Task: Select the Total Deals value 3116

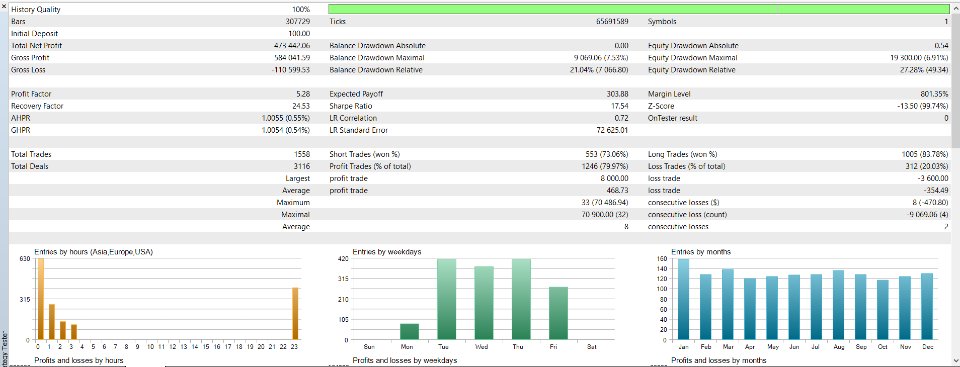Action: coord(302,167)
